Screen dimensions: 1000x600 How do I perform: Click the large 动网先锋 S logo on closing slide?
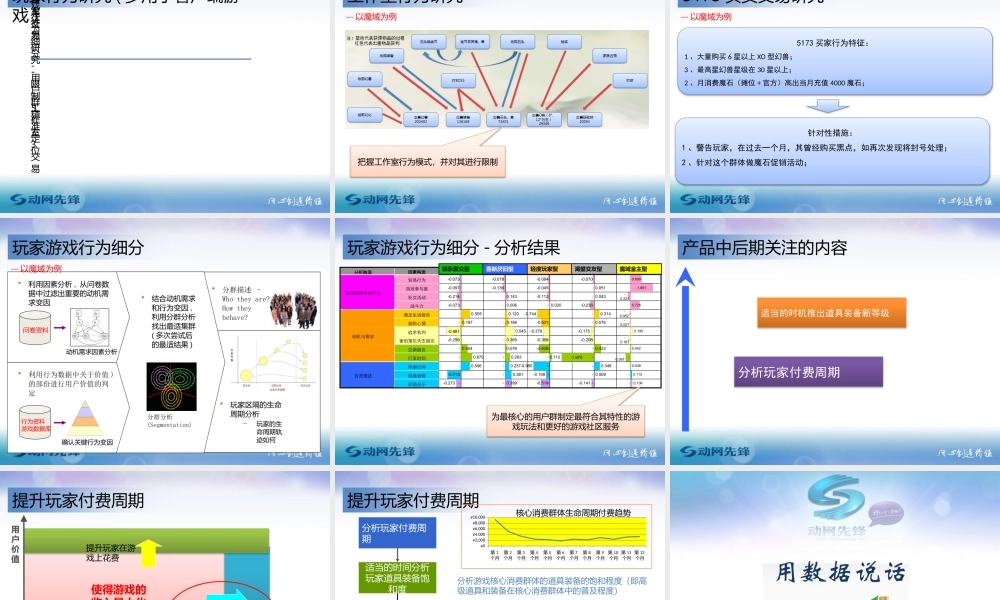[x=835, y=499]
